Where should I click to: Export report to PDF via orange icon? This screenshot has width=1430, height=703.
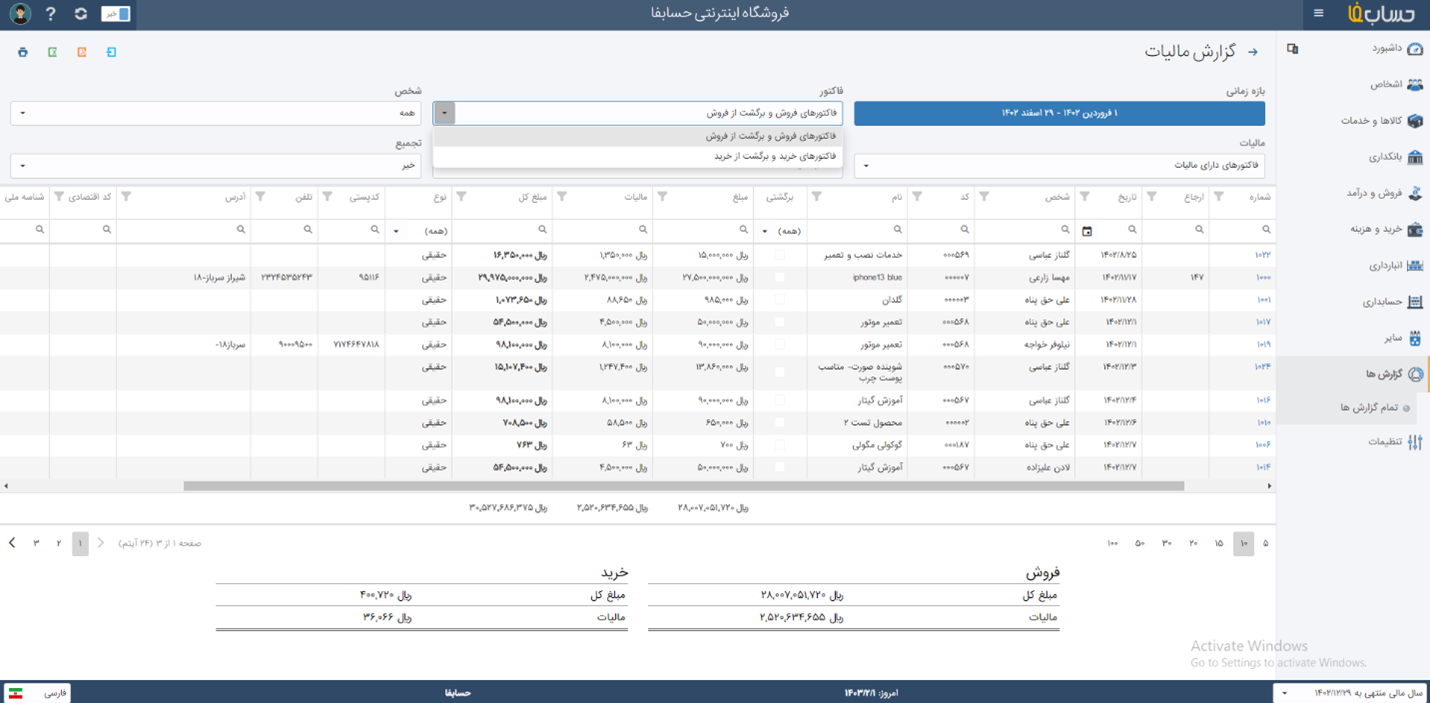(82, 52)
